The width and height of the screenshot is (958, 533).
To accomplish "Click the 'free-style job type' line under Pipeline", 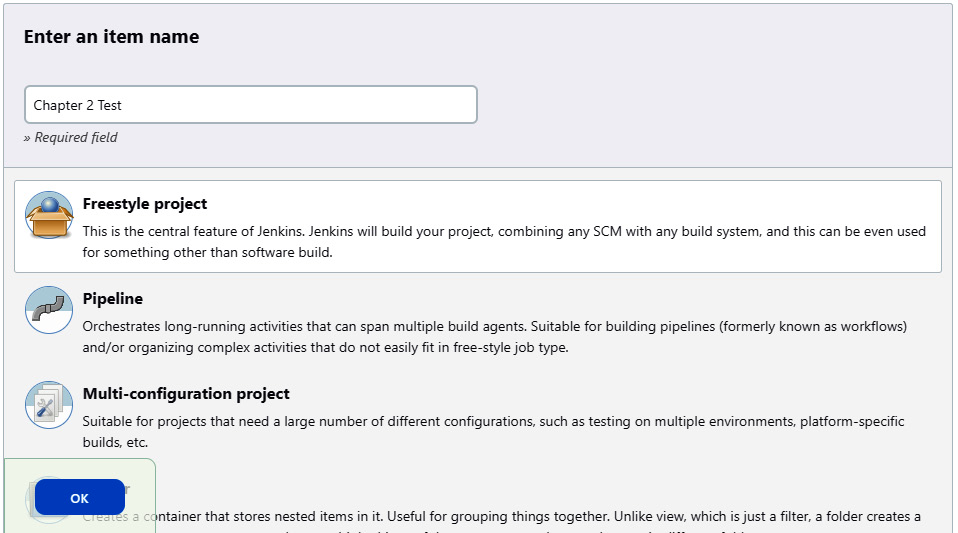I will click(326, 347).
